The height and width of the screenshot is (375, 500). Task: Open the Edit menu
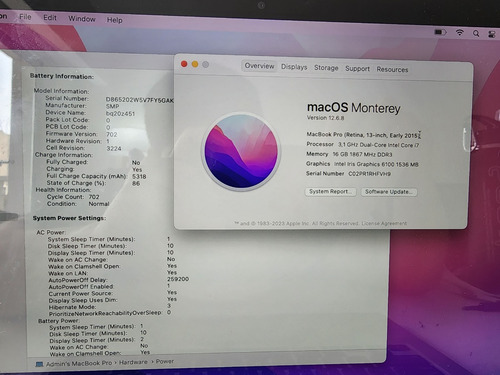(x=50, y=18)
